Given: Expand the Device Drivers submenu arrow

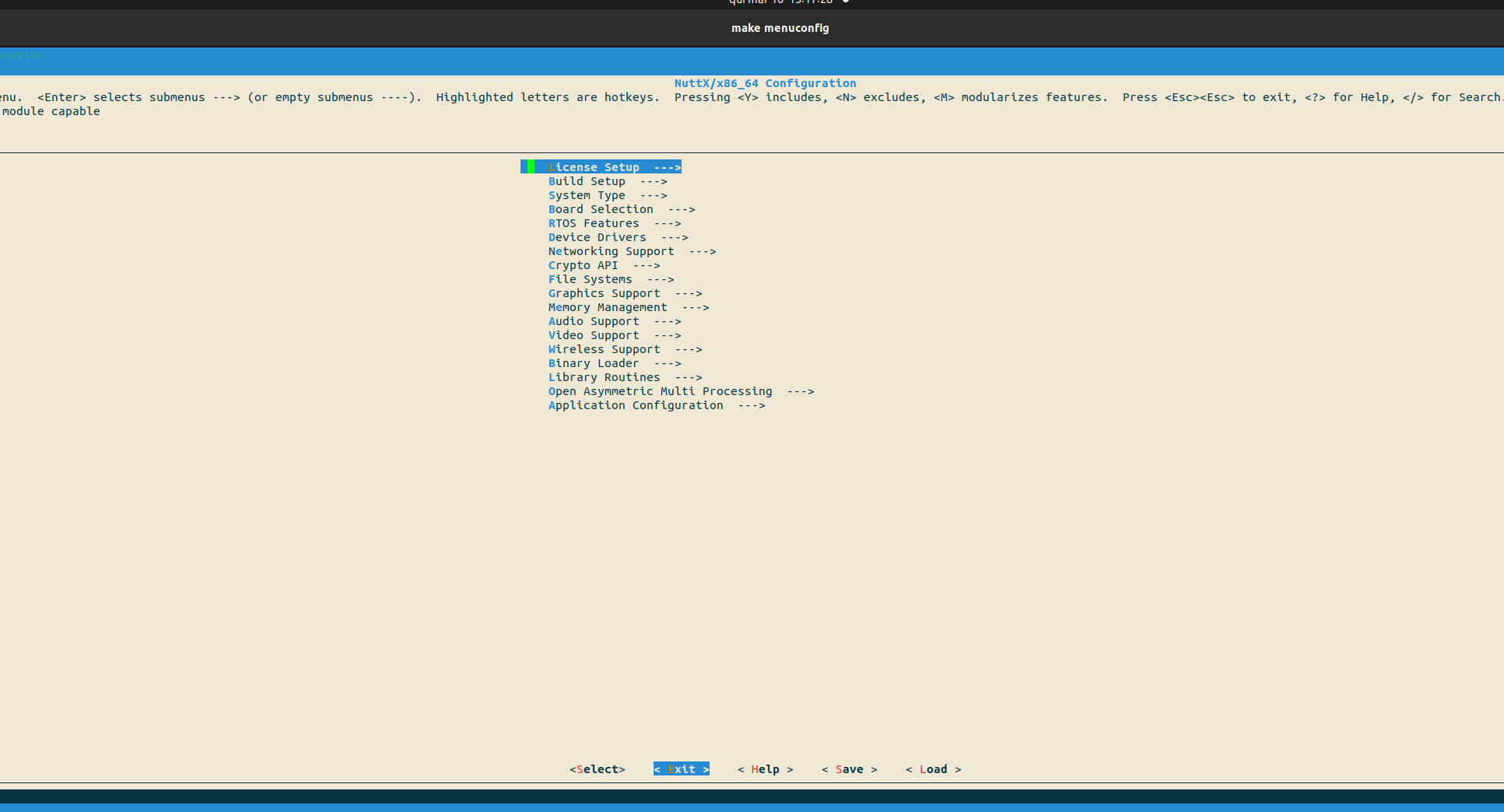Looking at the screenshot, I should [675, 237].
